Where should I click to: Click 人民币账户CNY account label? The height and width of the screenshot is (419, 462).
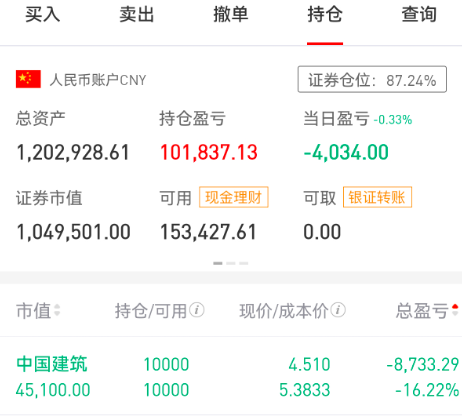point(98,80)
